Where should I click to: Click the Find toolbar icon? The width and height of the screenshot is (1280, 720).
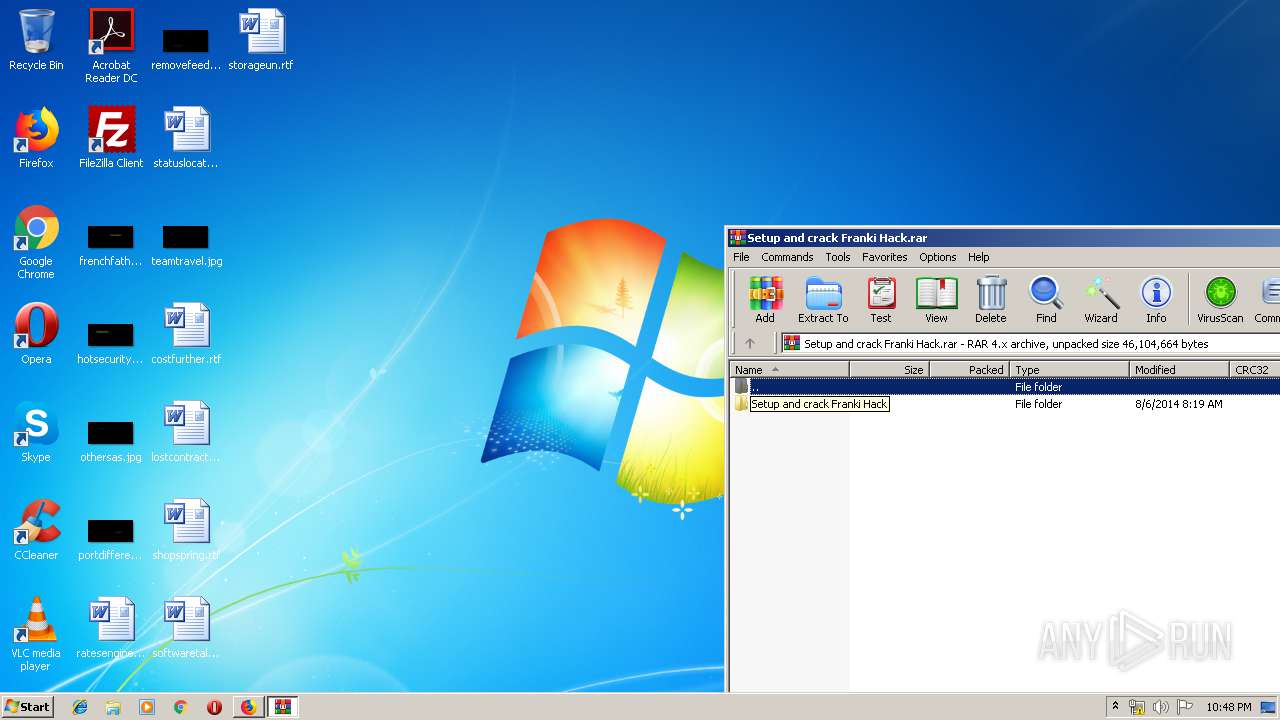pos(1046,300)
